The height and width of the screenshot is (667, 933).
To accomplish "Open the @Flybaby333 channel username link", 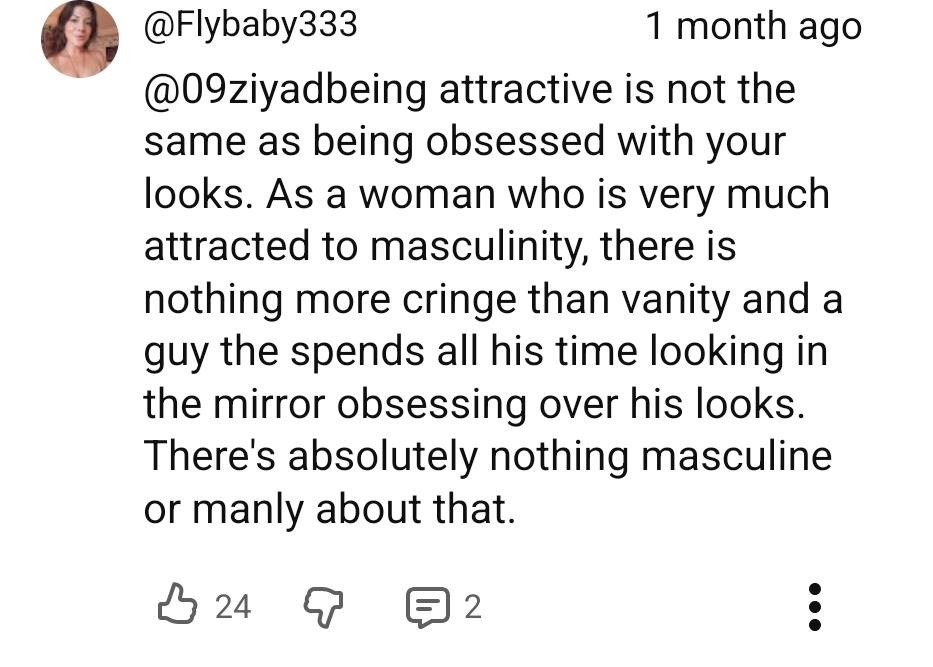I will [250, 25].
